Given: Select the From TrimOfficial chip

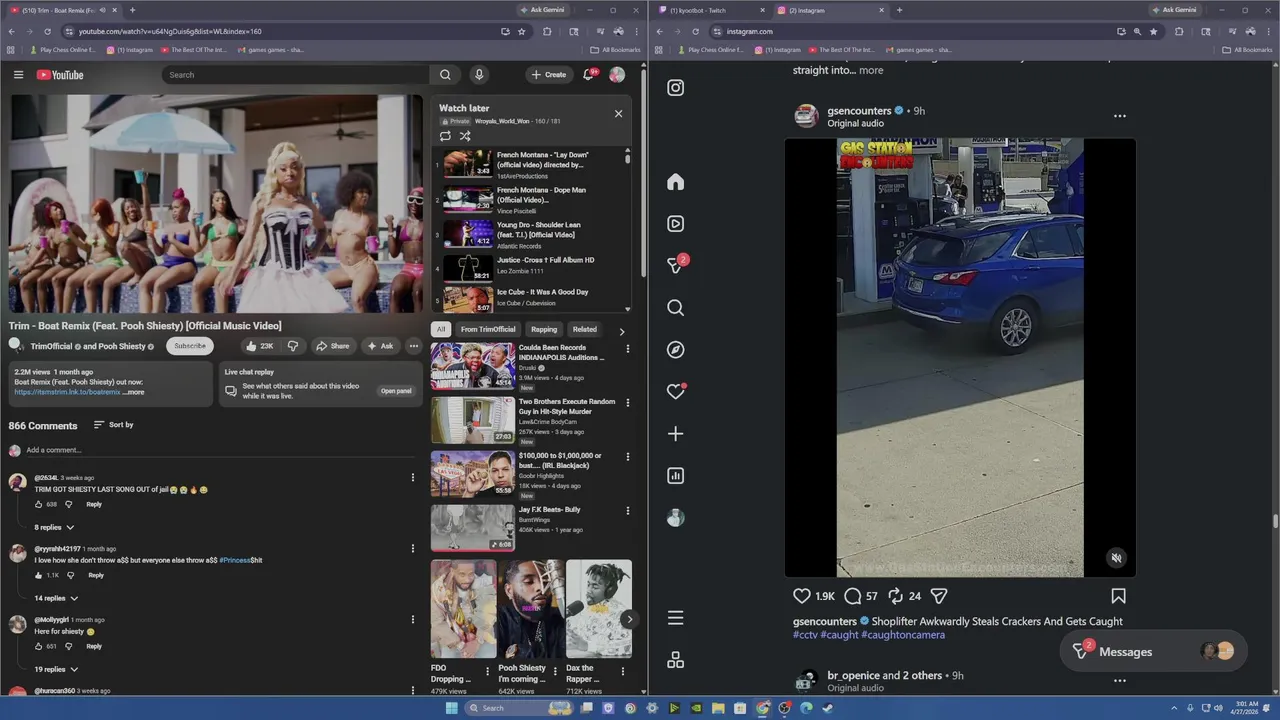Looking at the screenshot, I should pos(488,329).
